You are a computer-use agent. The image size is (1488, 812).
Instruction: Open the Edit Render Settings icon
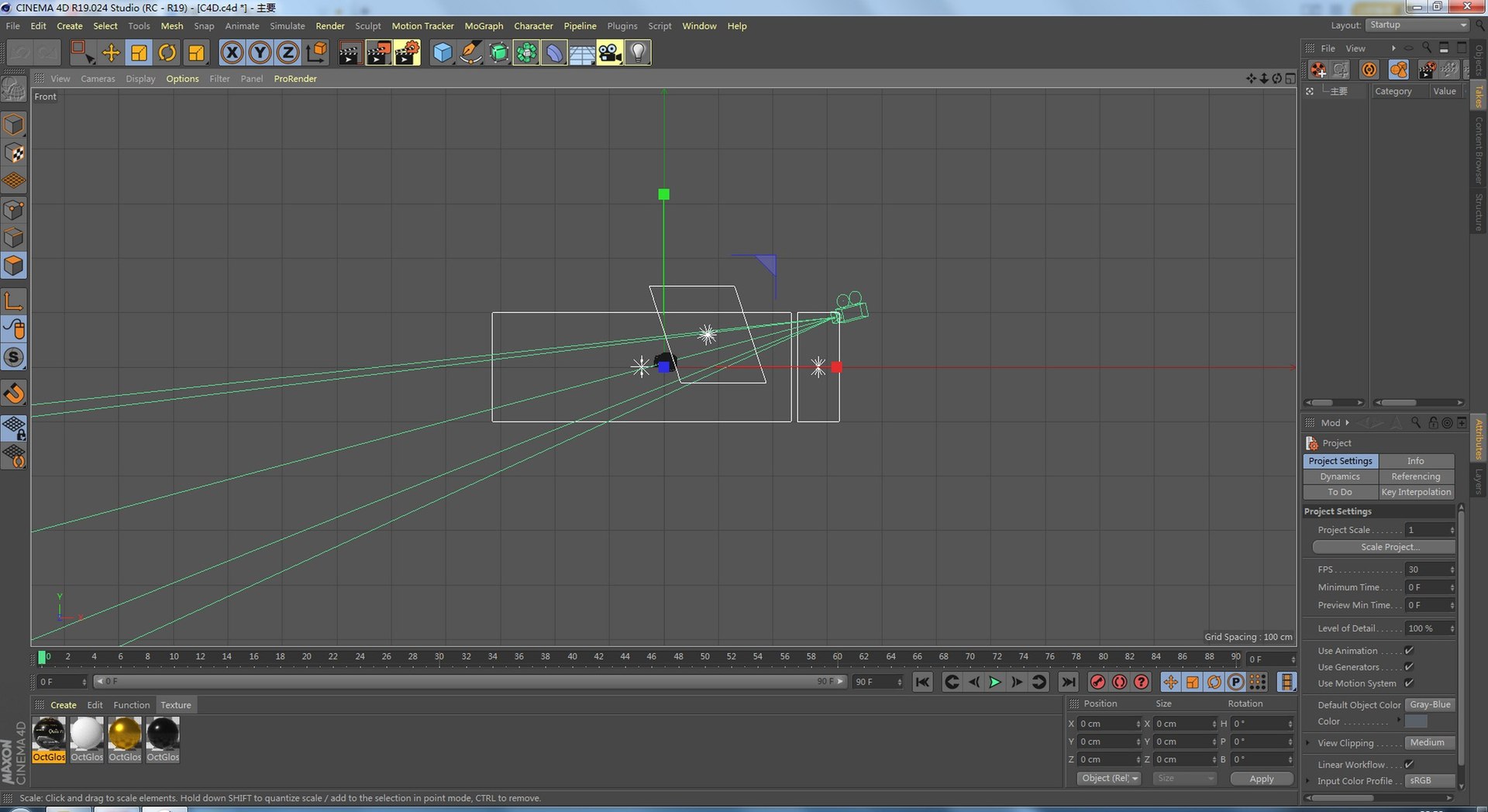click(x=406, y=53)
